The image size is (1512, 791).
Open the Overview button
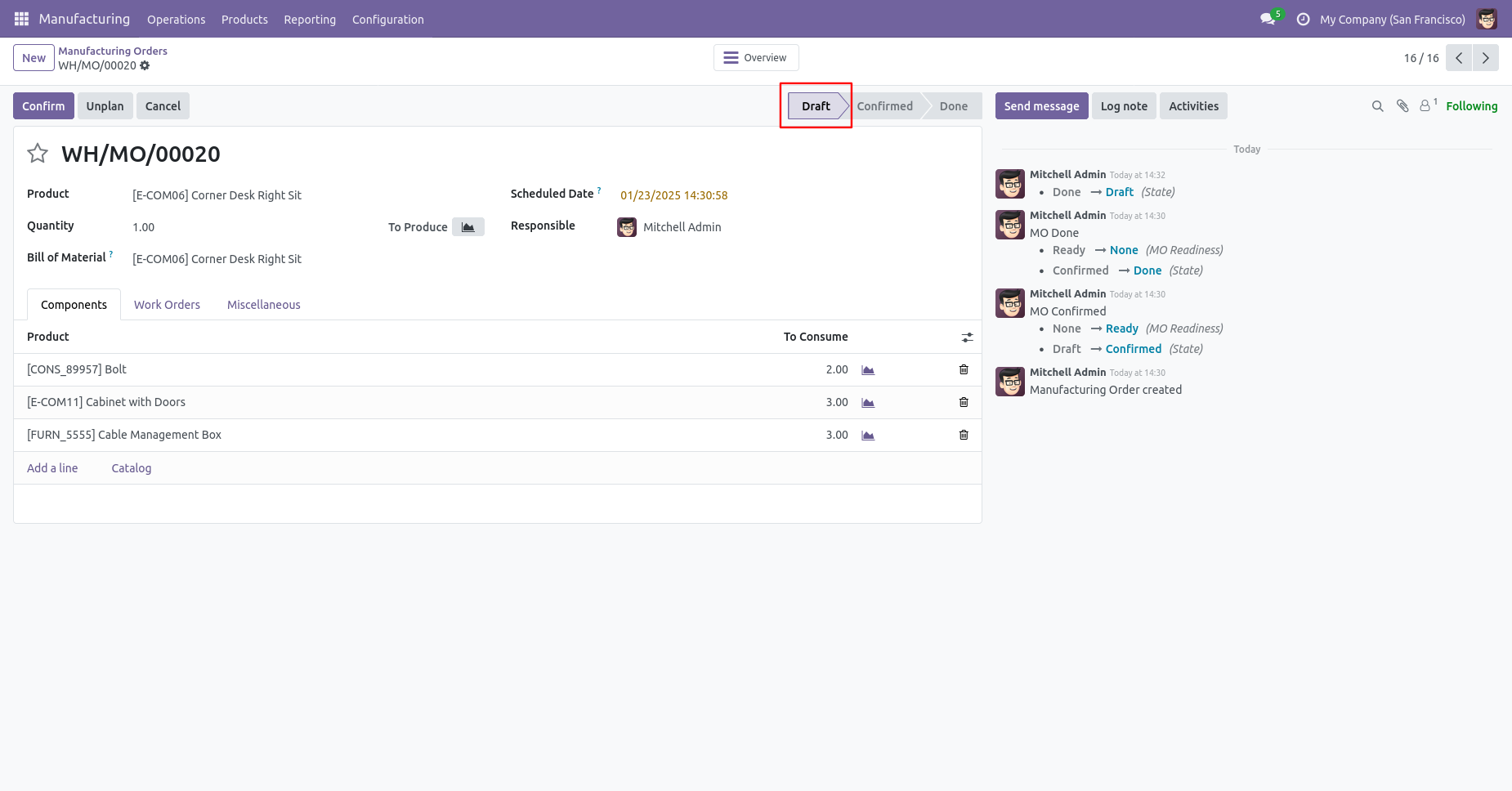pyautogui.click(x=756, y=58)
